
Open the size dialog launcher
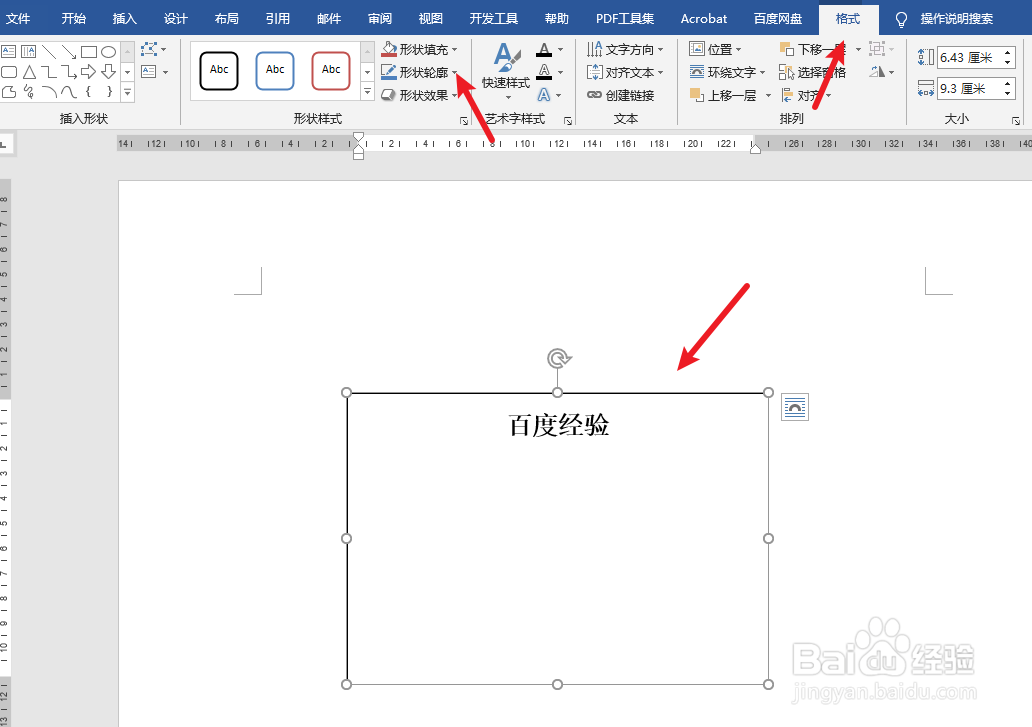[1016, 120]
